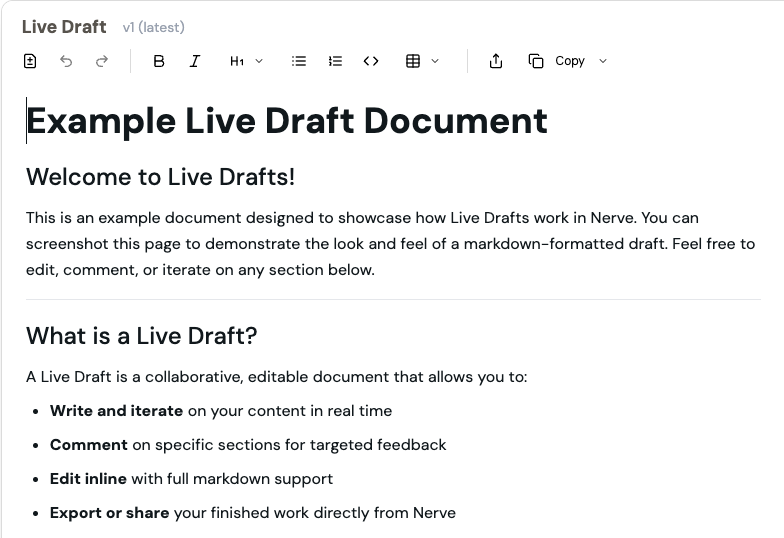784x538 pixels.
Task: Insert a bulleted list
Action: click(x=299, y=61)
